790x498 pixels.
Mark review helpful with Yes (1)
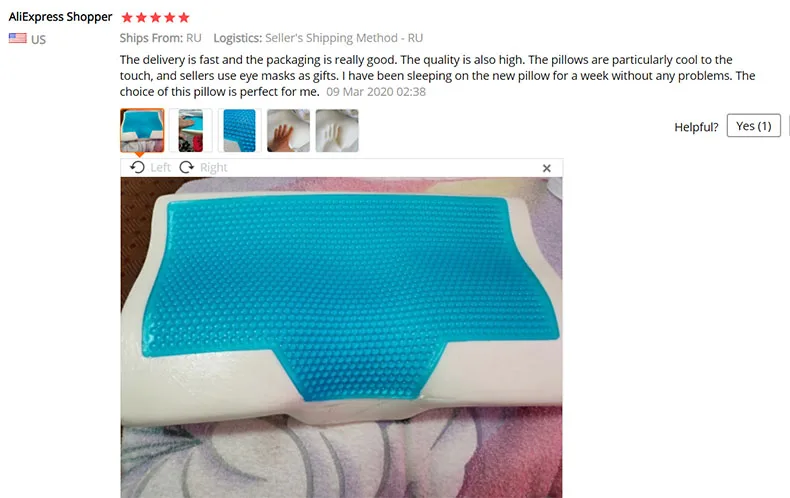[x=754, y=126]
